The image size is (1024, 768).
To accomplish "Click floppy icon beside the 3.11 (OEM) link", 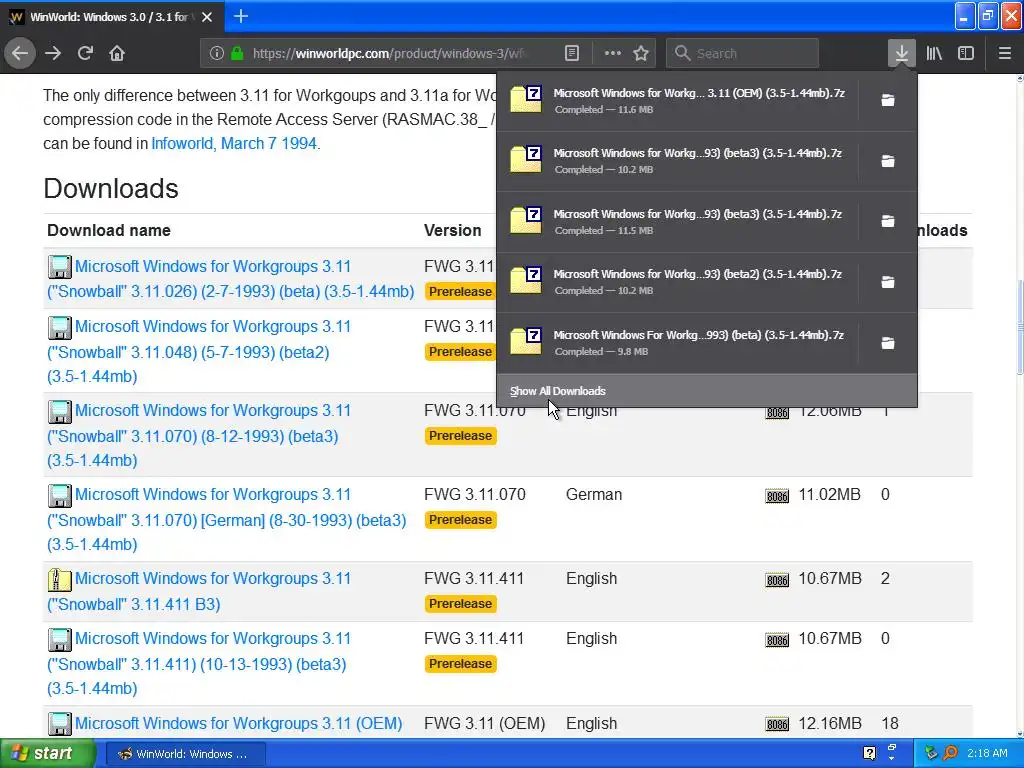I will coord(59,724).
